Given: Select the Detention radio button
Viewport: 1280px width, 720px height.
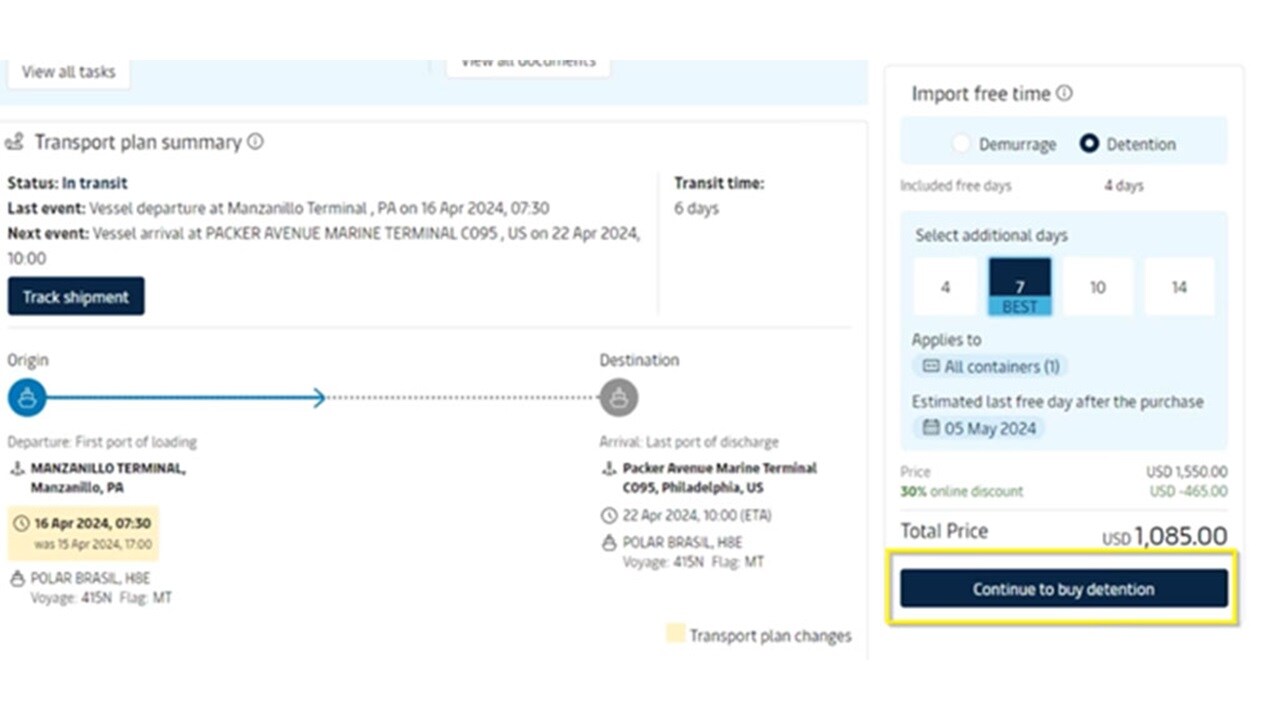Looking at the screenshot, I should pyautogui.click(x=1089, y=144).
